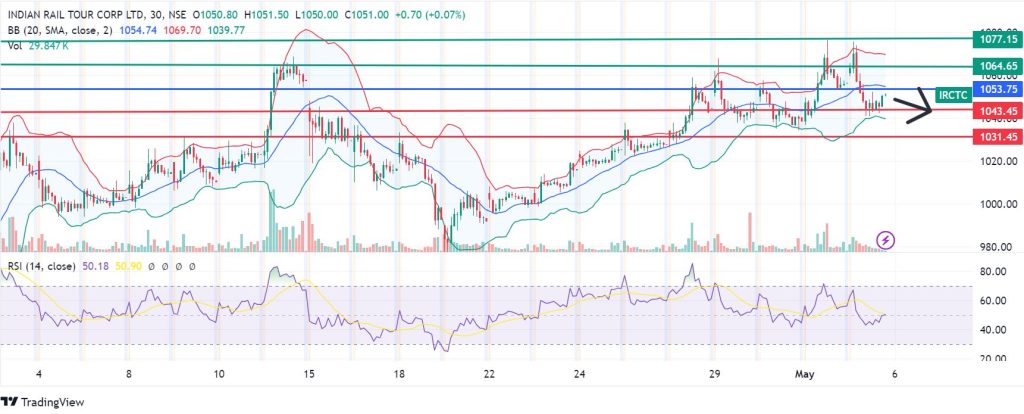1024x414 pixels.
Task: Click the 10 label on the date axis
Action: pos(219,374)
